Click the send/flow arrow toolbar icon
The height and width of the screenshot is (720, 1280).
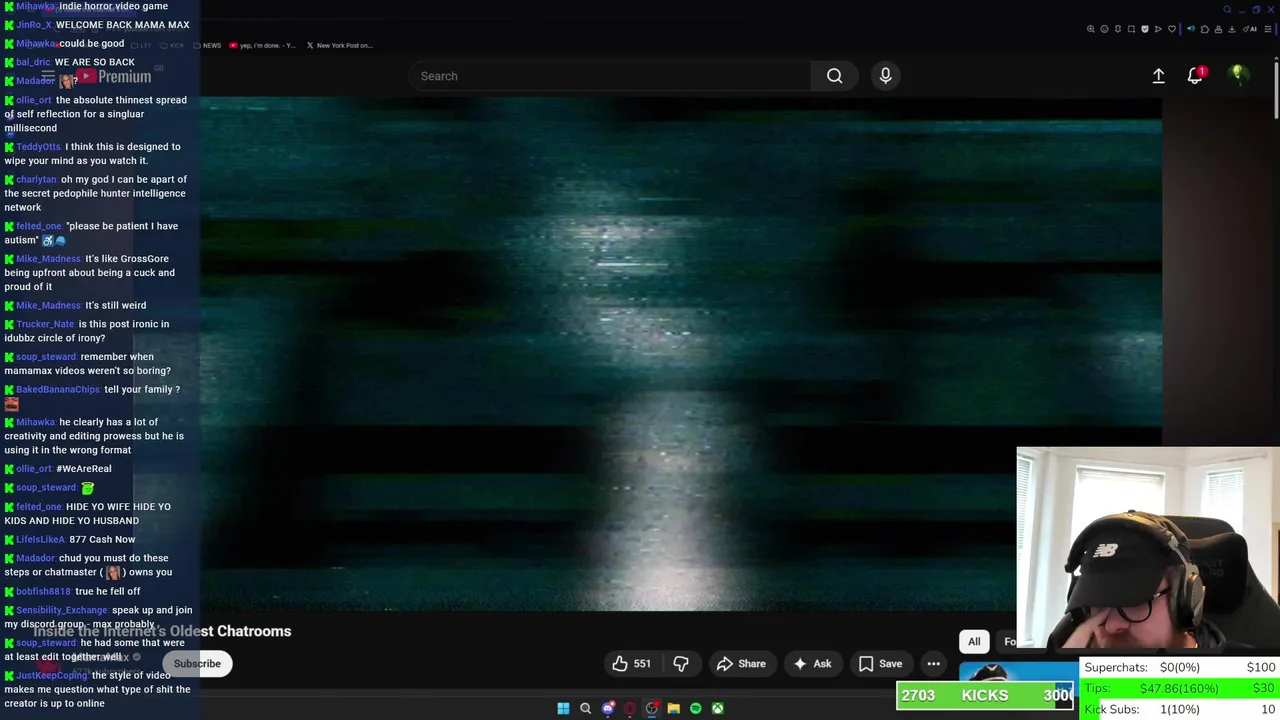[1158, 29]
